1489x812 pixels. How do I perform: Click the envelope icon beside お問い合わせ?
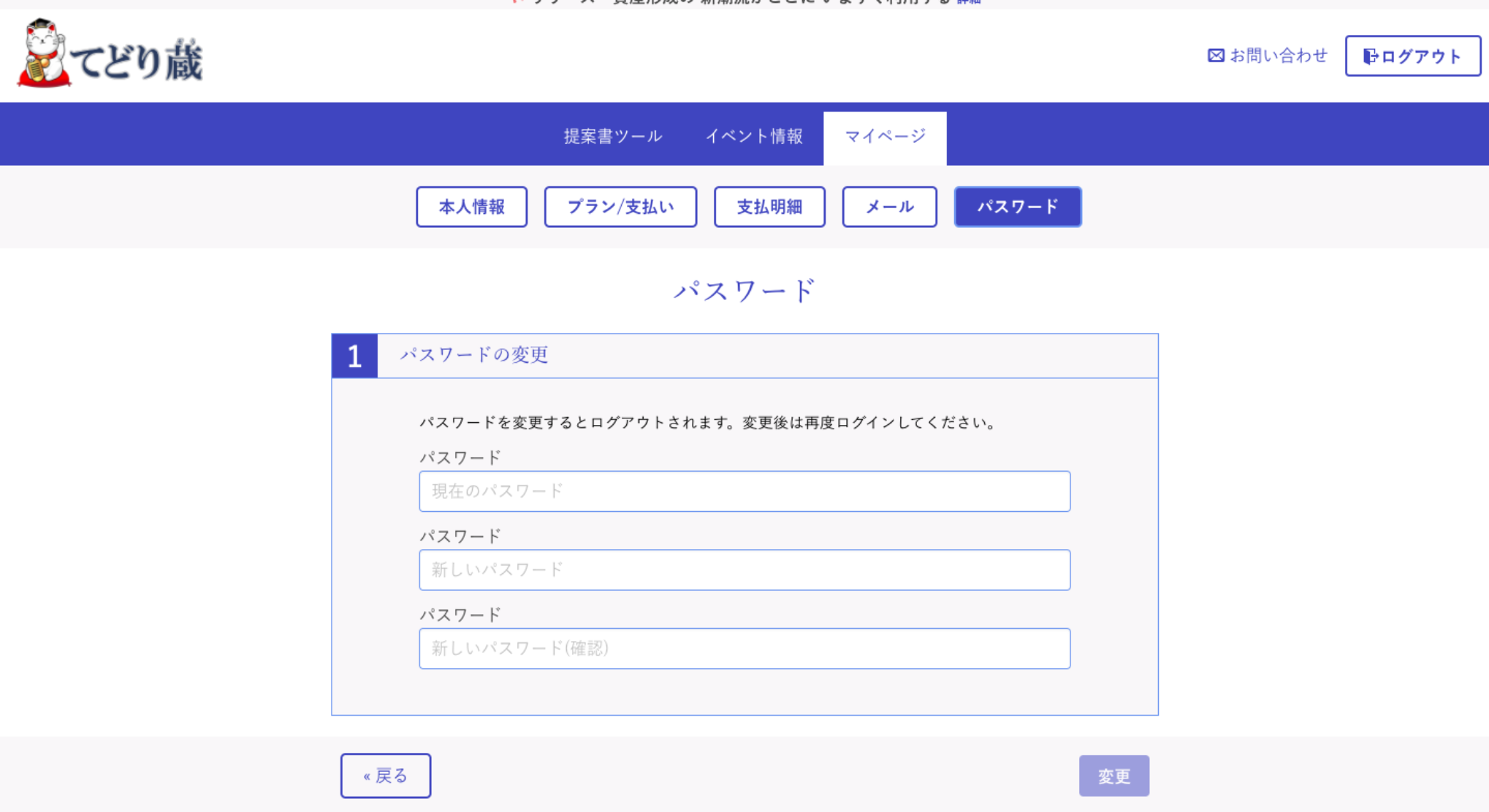(x=1216, y=55)
